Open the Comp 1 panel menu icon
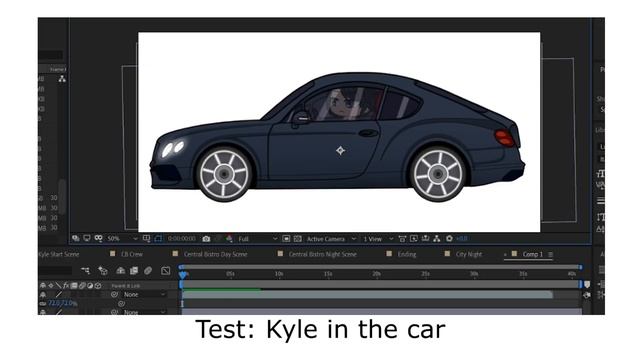The height and width of the screenshot is (360, 640). click(x=550, y=255)
